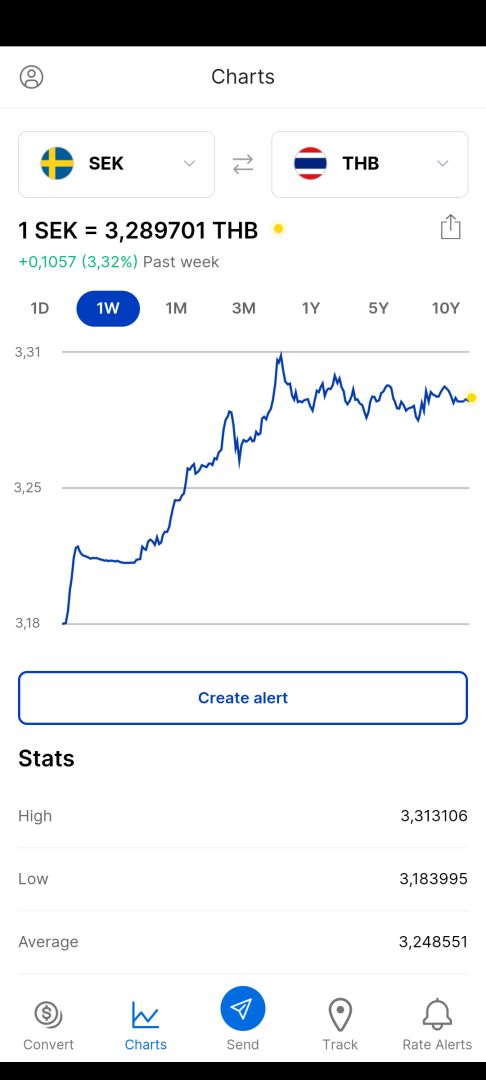
Task: Expand the THB currency dropdown
Action: 443,164
